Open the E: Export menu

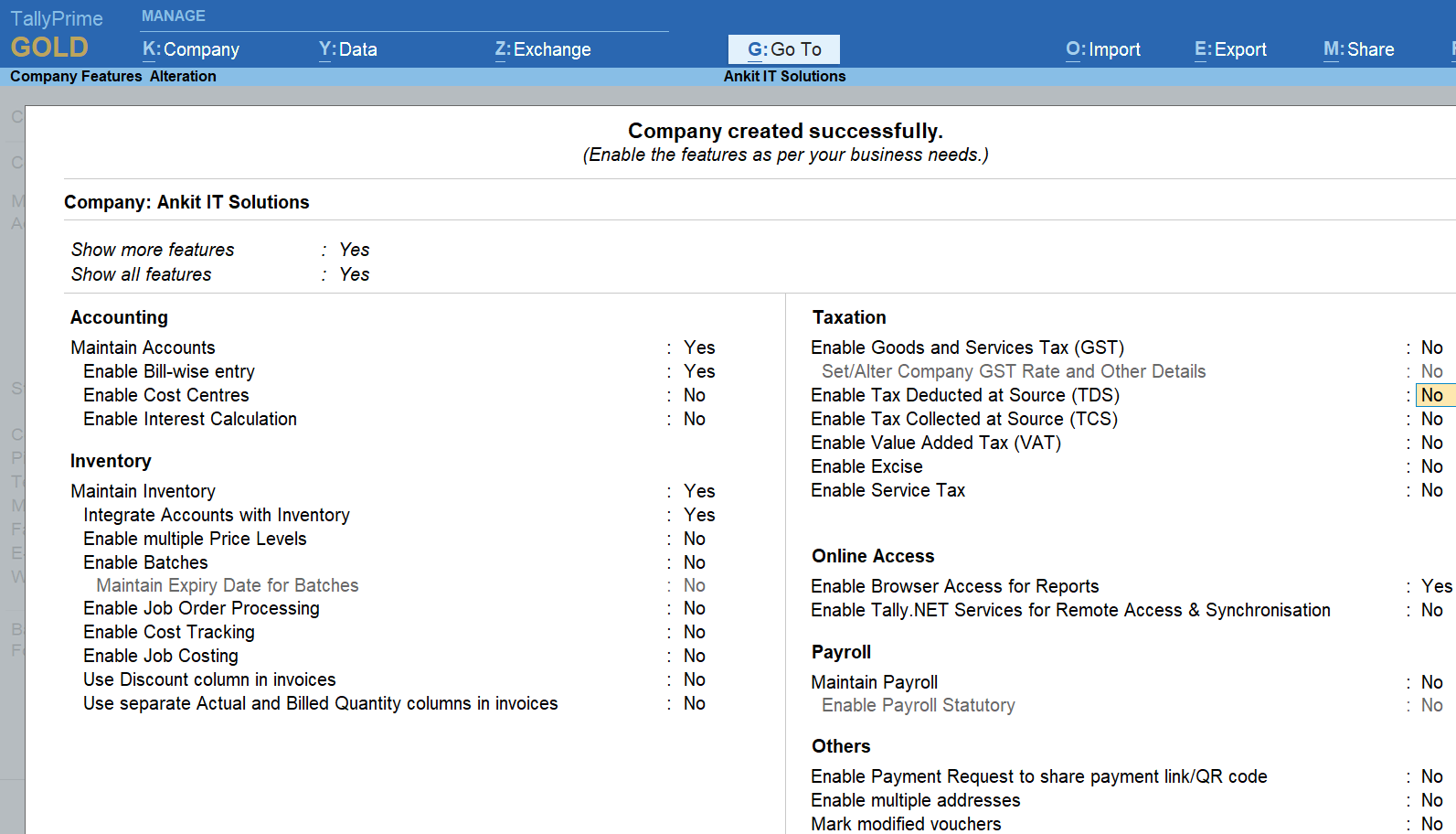[1230, 49]
